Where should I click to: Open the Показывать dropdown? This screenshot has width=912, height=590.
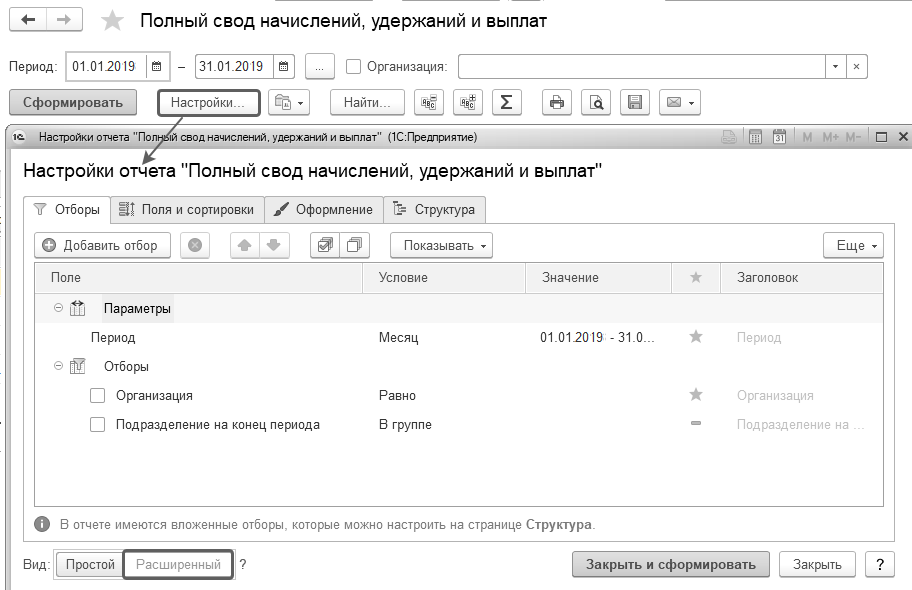coord(441,246)
